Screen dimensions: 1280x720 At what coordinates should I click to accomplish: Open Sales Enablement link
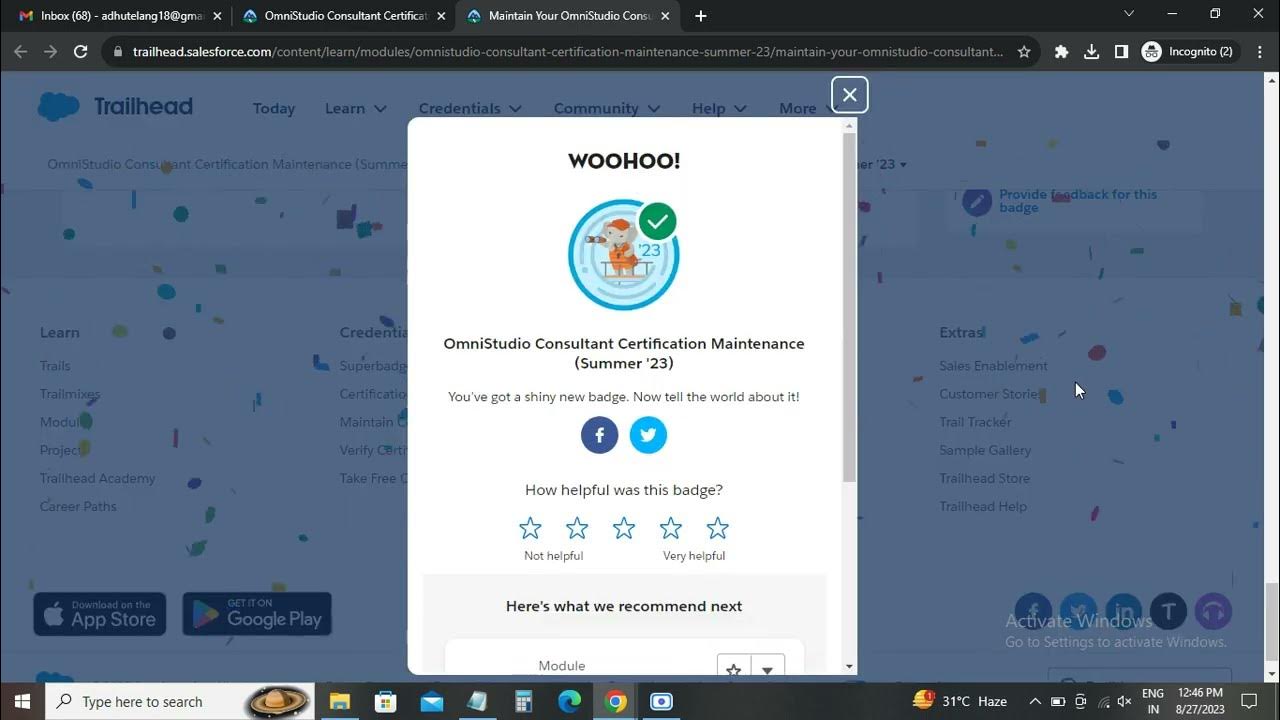[x=993, y=366]
